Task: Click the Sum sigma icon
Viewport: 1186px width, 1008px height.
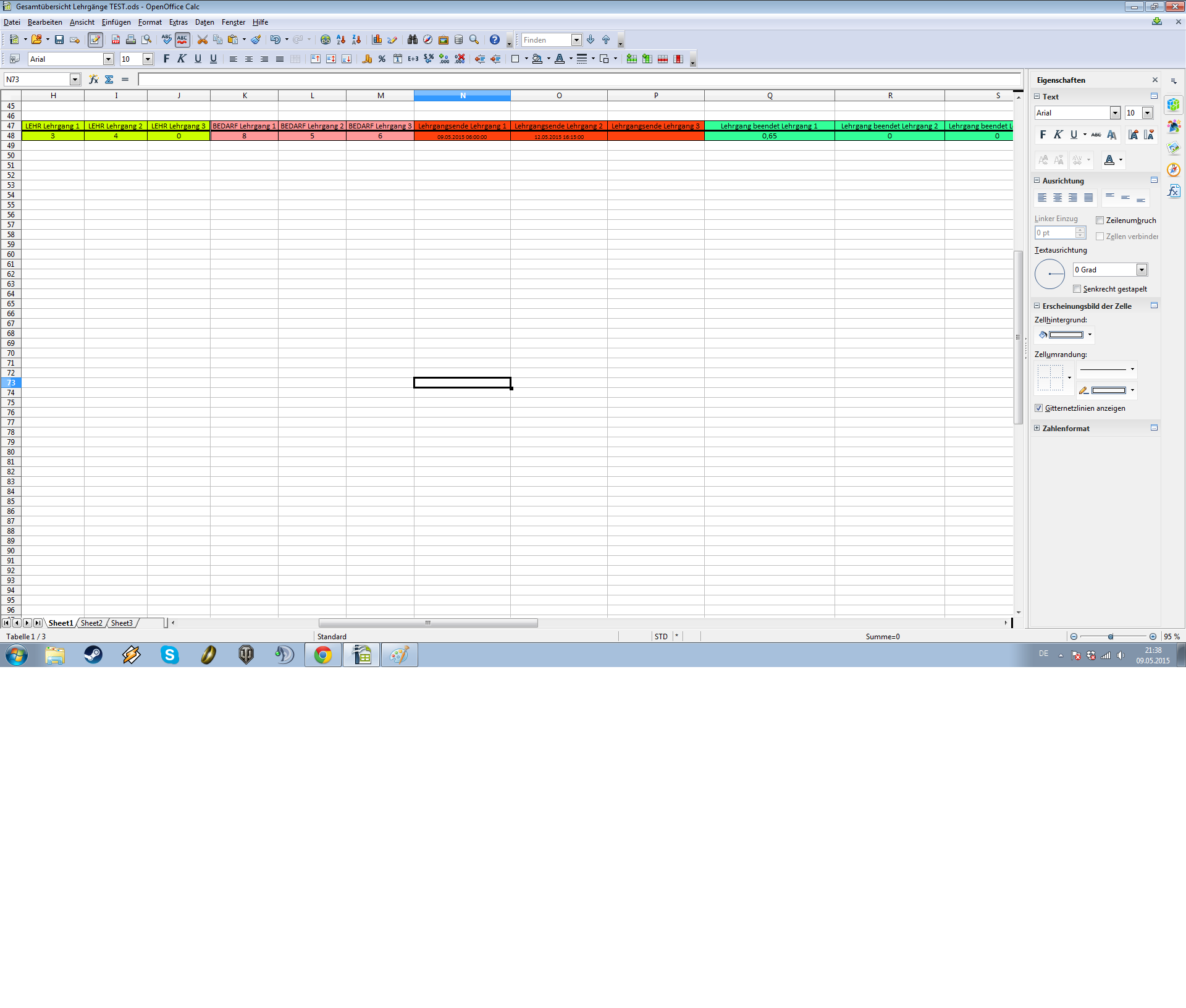Action: (x=109, y=80)
